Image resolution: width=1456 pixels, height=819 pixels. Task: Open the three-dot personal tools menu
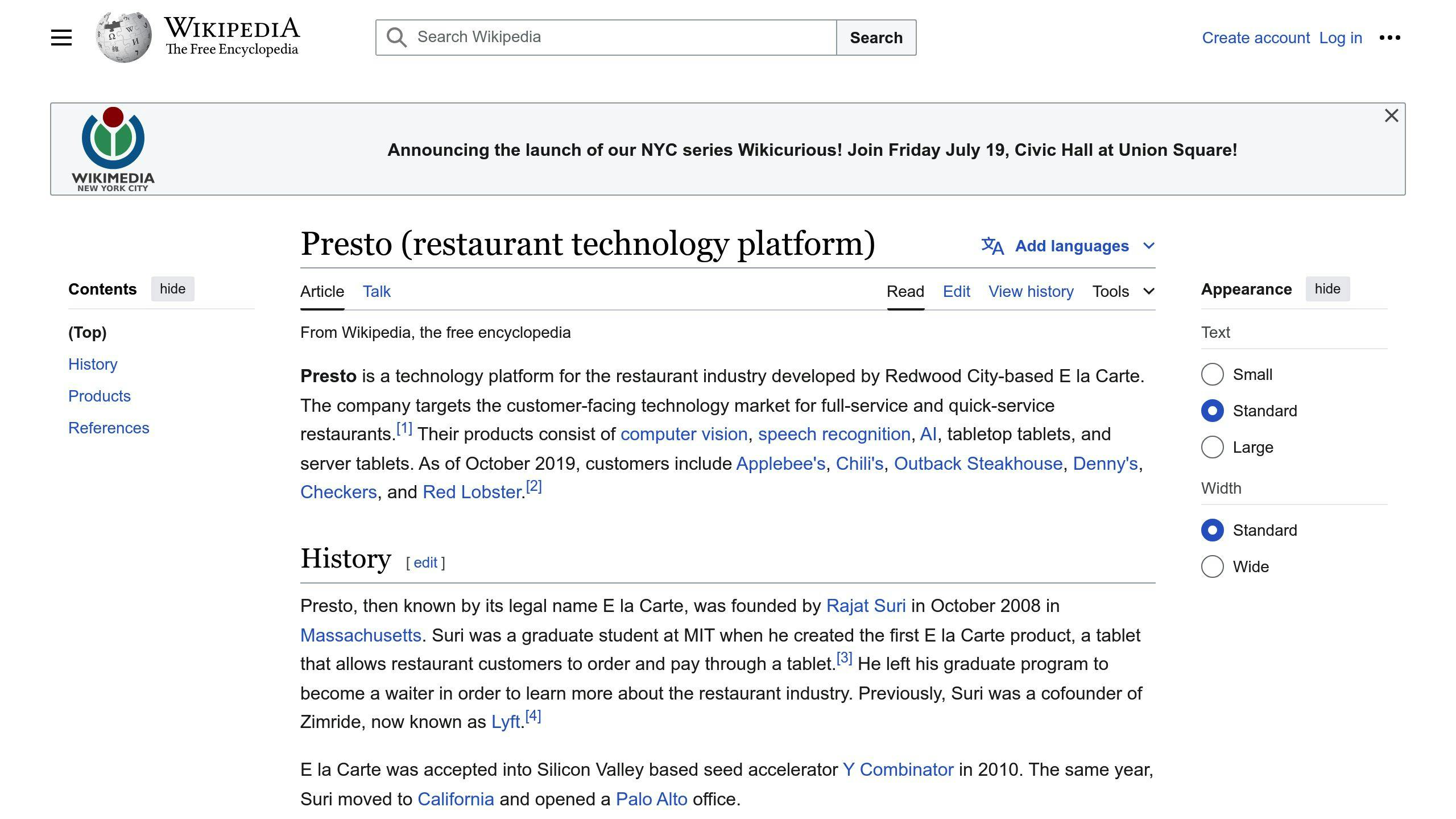(1389, 38)
